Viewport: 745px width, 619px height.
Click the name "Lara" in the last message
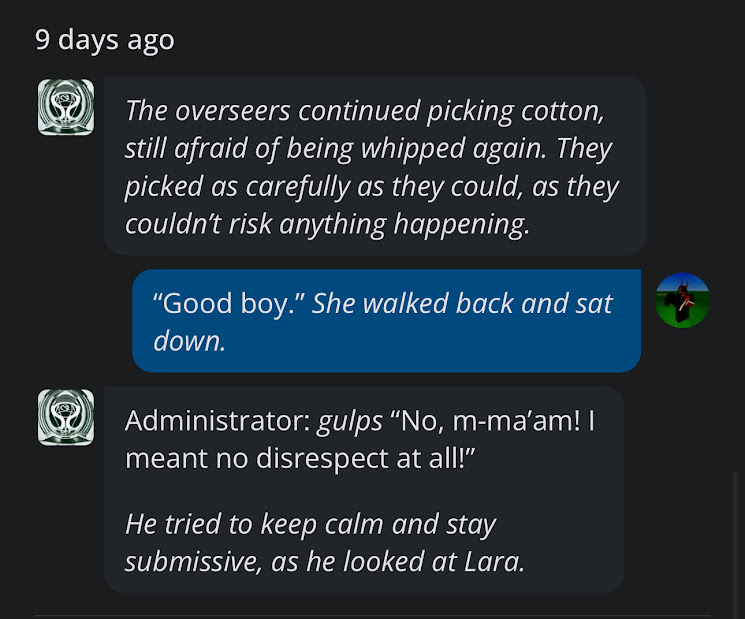click(491, 562)
